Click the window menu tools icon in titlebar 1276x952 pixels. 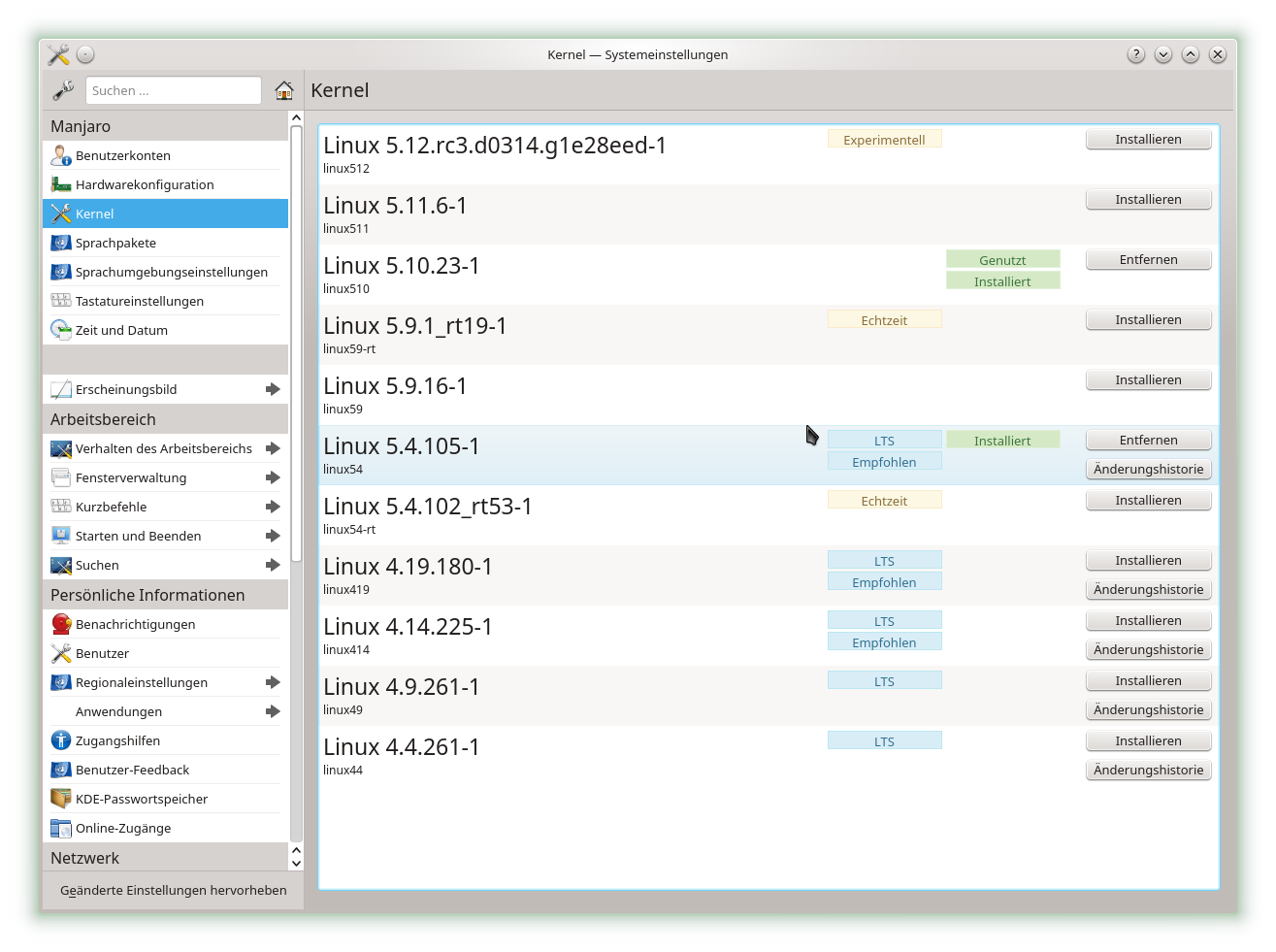(x=58, y=54)
